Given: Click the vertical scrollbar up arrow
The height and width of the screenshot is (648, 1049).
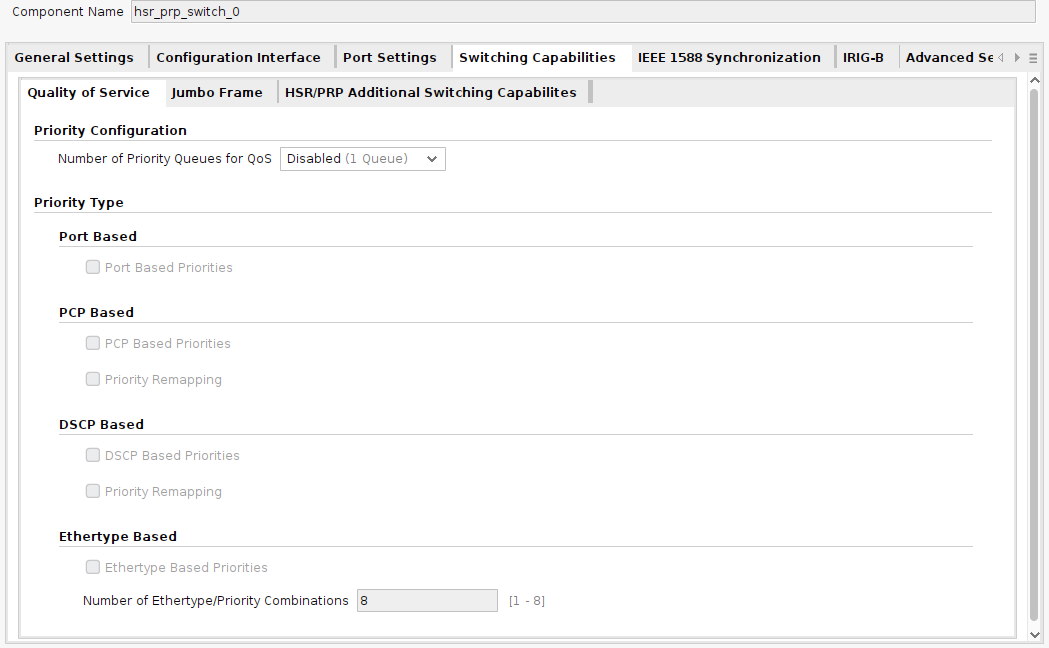Looking at the screenshot, I should [x=1034, y=80].
